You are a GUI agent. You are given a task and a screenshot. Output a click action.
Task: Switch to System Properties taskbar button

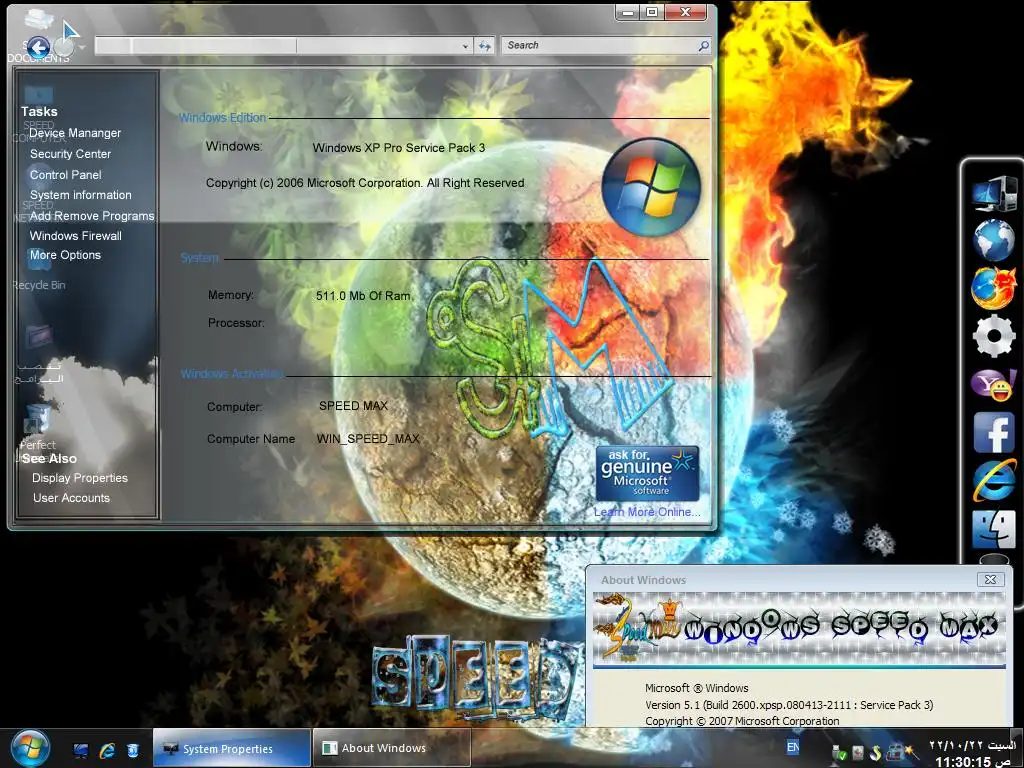(x=231, y=748)
